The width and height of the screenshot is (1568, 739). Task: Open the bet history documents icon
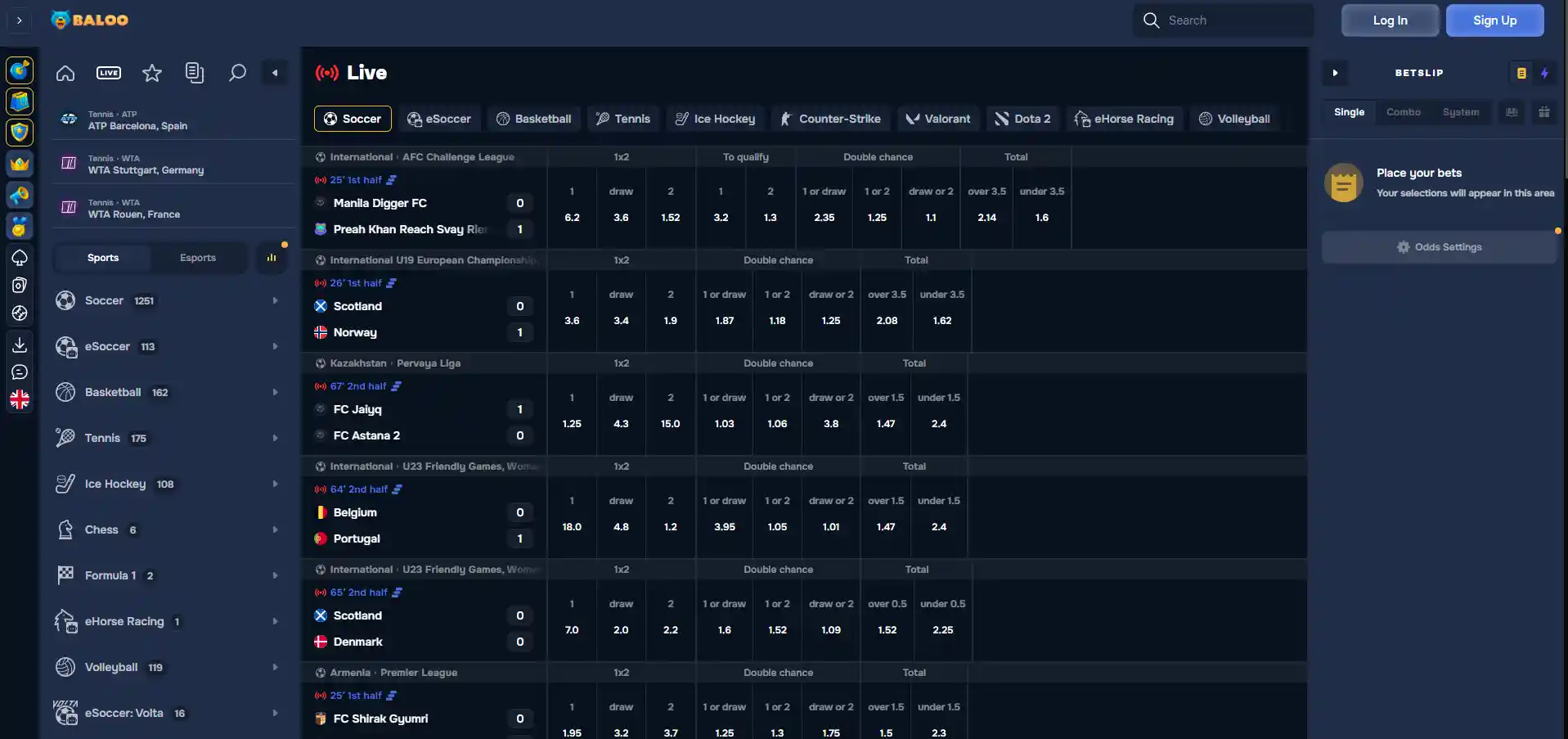pyautogui.click(x=195, y=73)
